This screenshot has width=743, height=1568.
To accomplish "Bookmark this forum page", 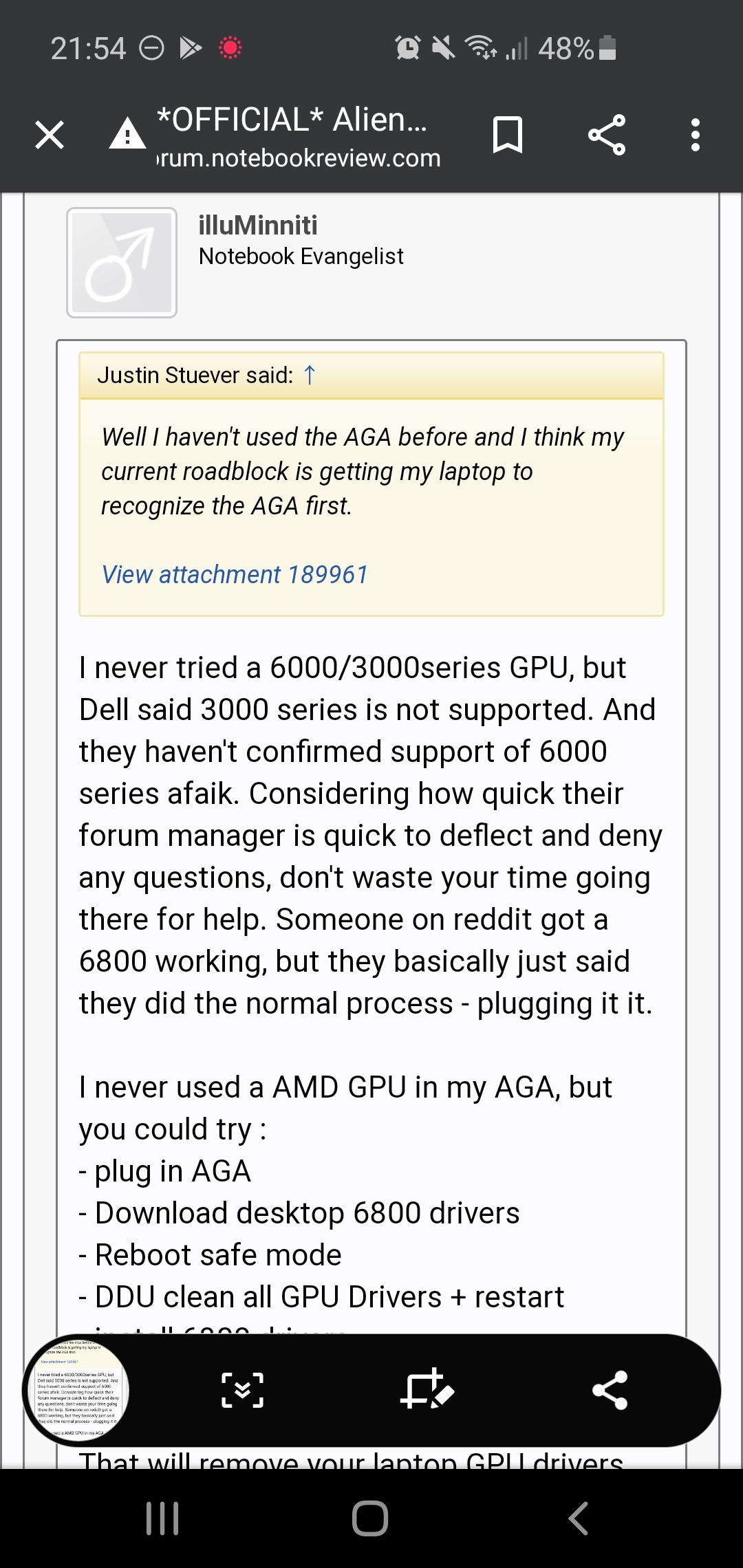I will (508, 135).
